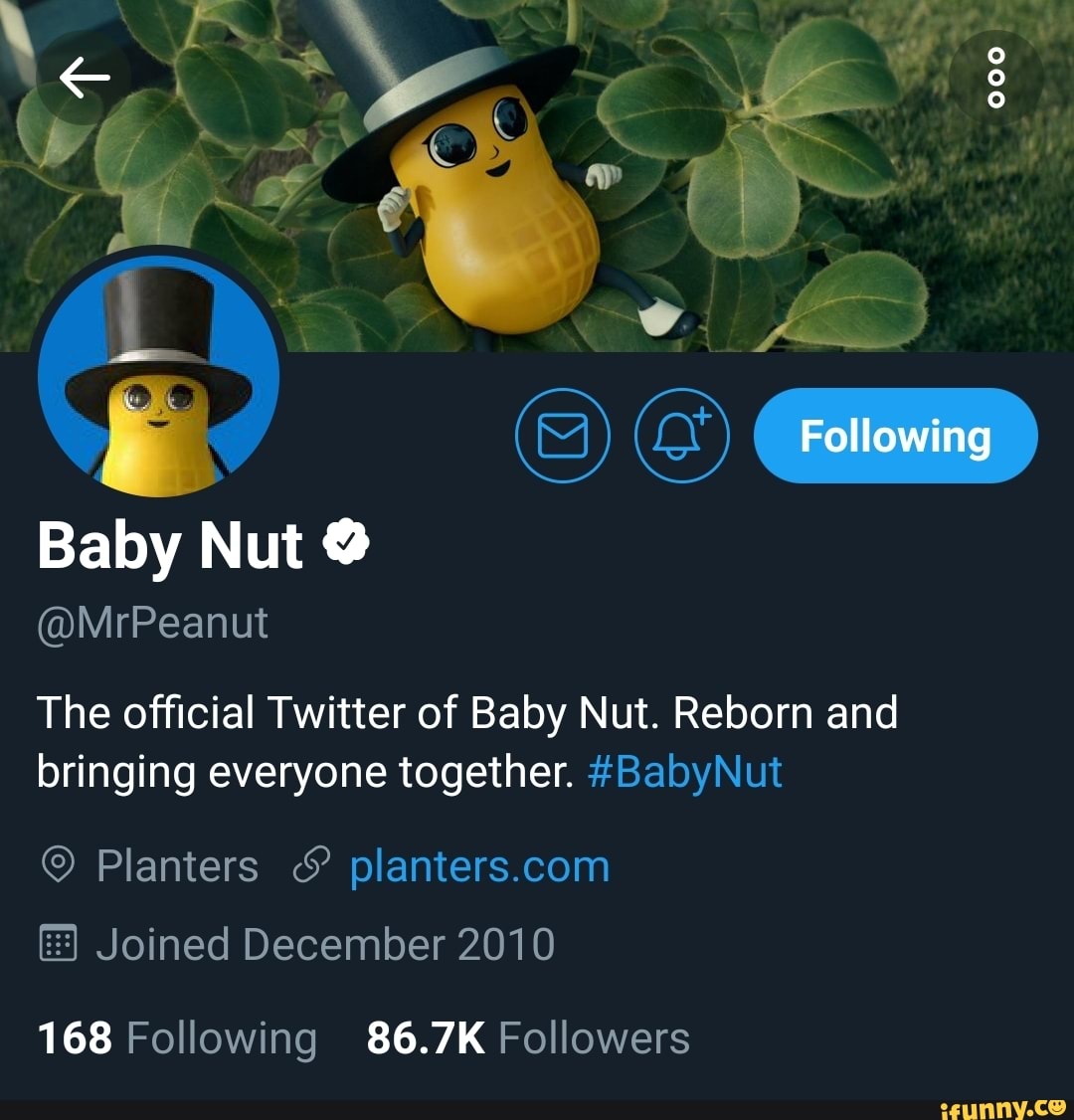
Task: Open the three-dot overflow menu
Action: click(x=996, y=78)
